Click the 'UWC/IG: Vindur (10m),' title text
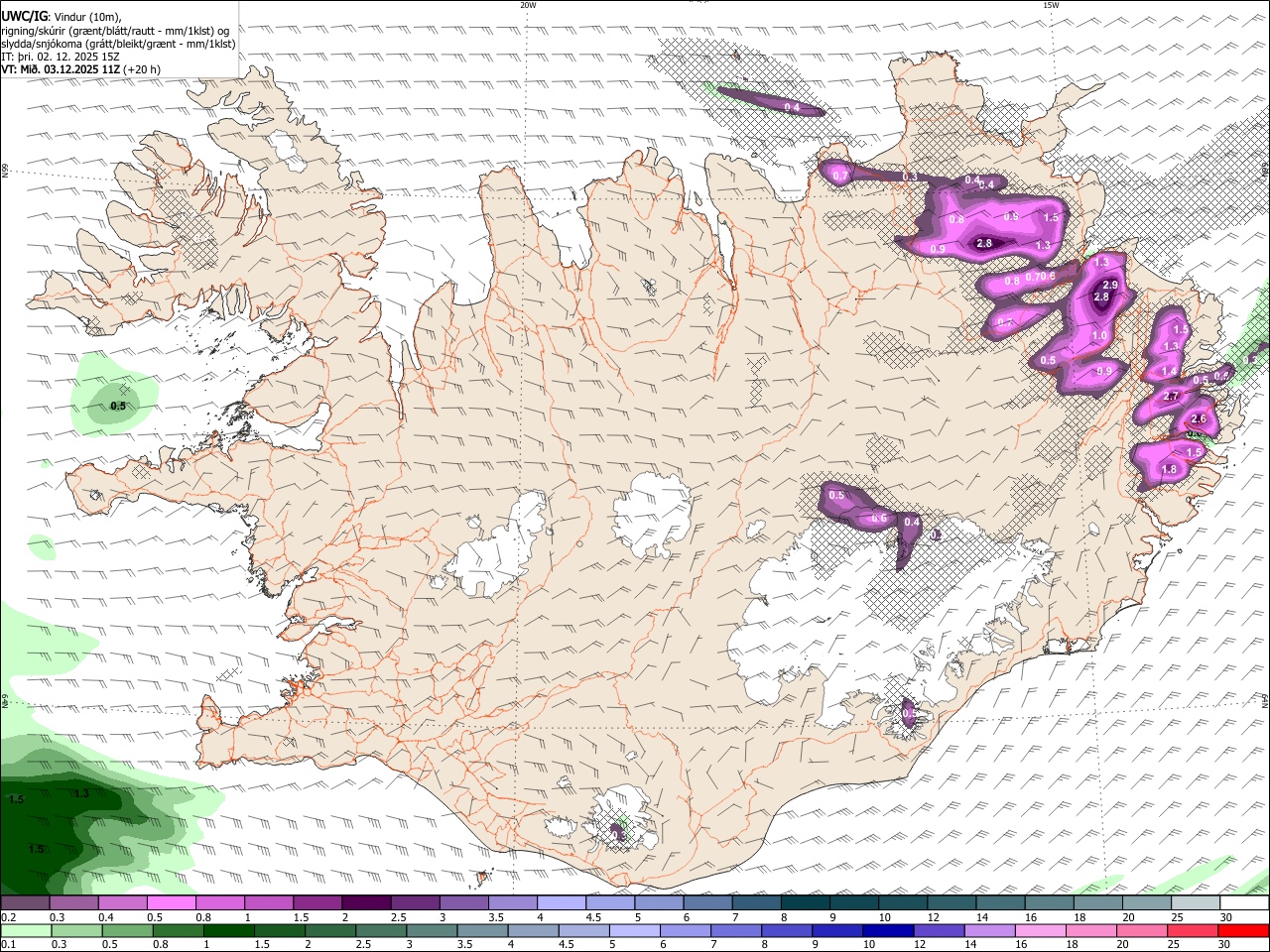Image resolution: width=1270 pixels, height=952 pixels. (62, 16)
